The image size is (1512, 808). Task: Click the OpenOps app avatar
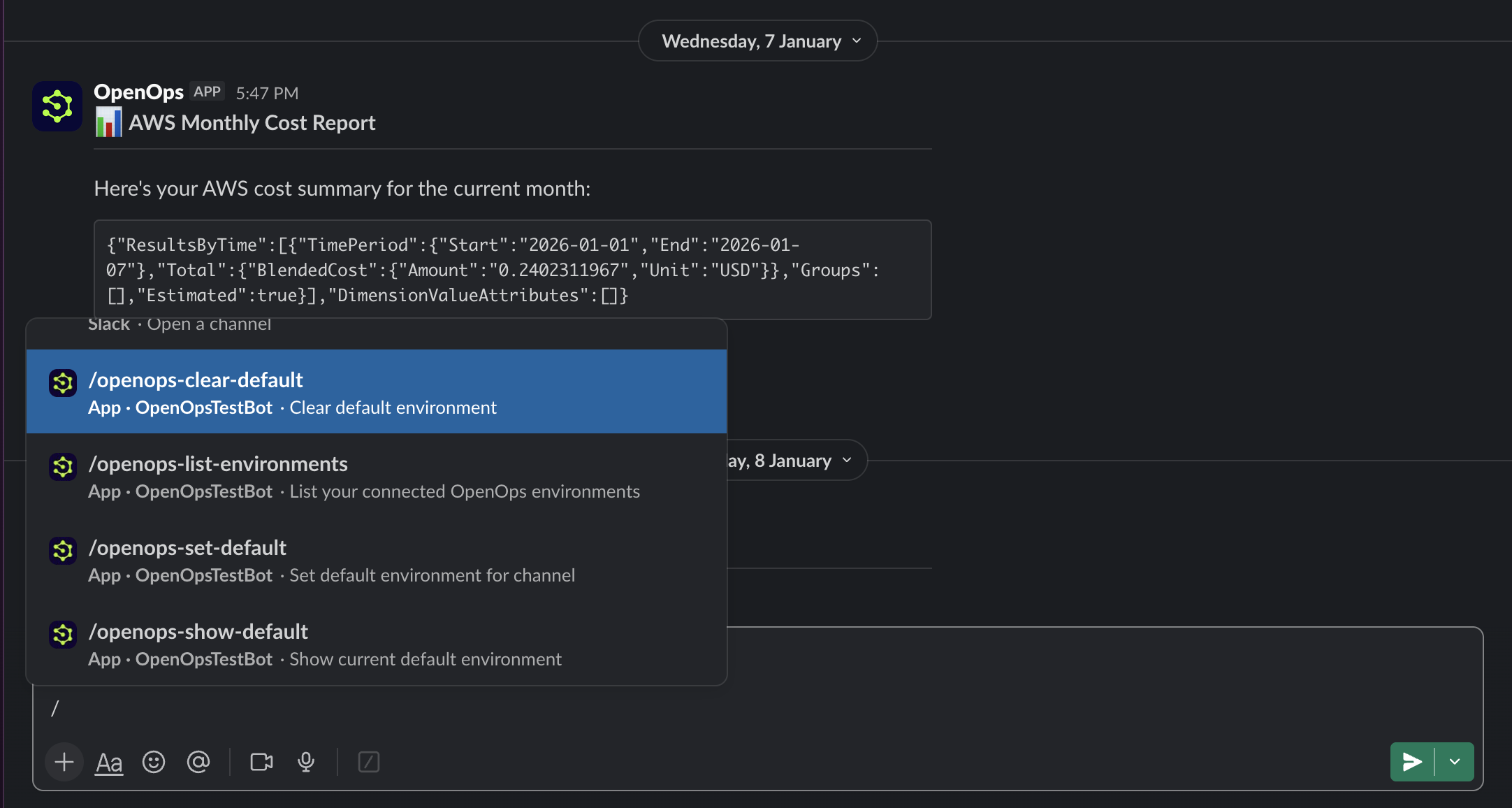[x=57, y=106]
